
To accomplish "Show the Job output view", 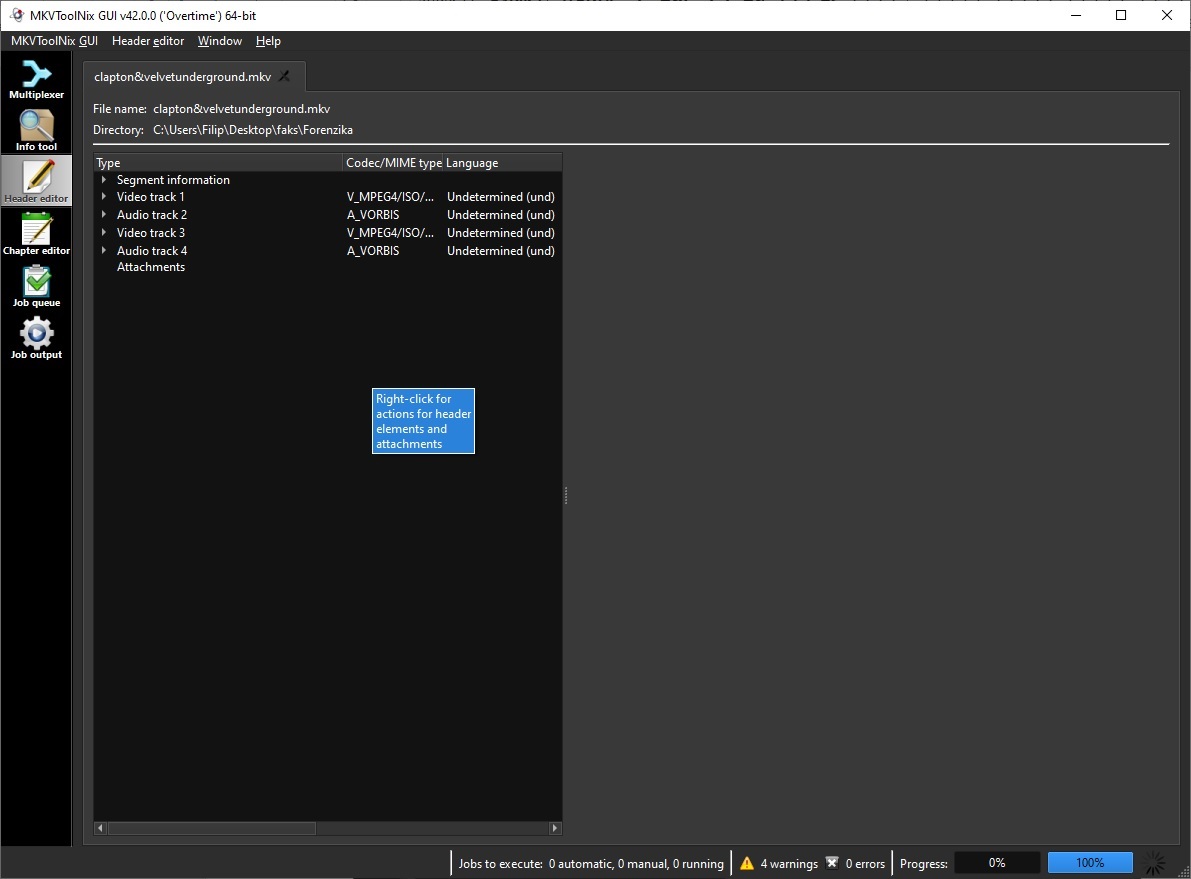I will point(36,338).
